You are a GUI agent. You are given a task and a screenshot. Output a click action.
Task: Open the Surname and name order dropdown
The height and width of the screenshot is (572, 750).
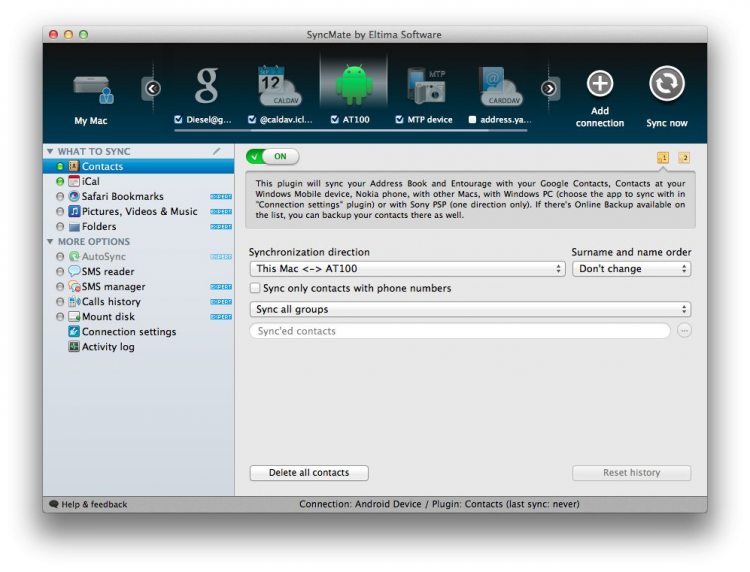(631, 269)
